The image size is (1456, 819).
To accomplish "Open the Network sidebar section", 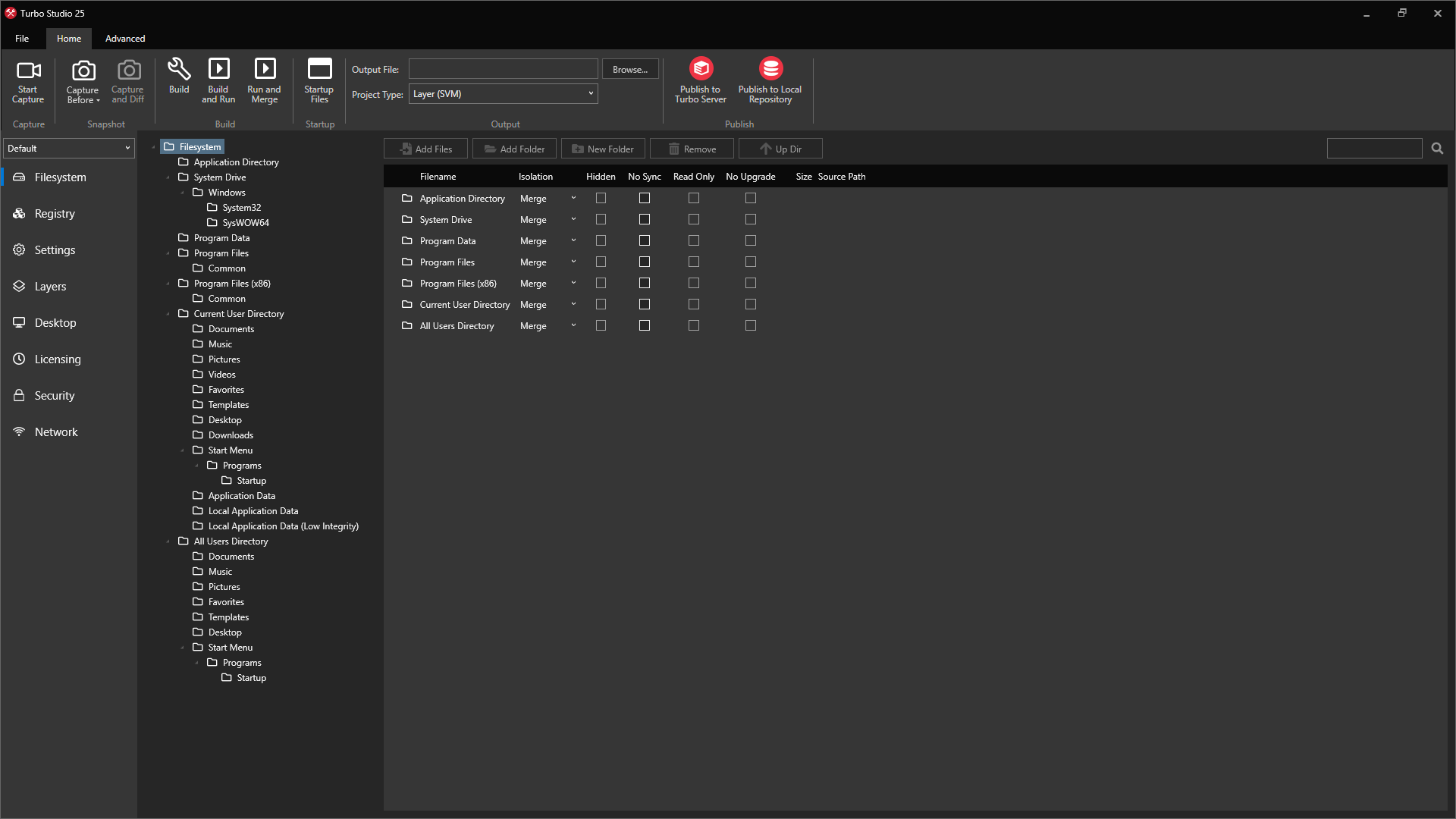I will 68,432.
